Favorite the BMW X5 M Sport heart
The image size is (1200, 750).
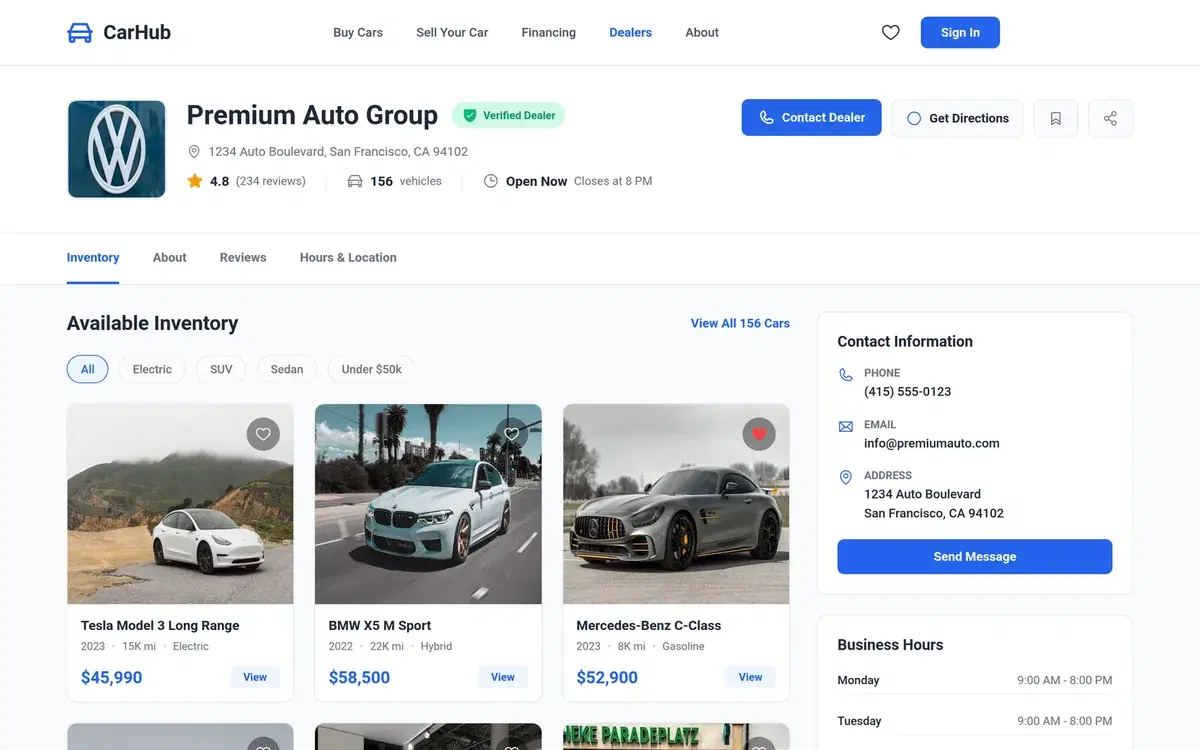[511, 434]
